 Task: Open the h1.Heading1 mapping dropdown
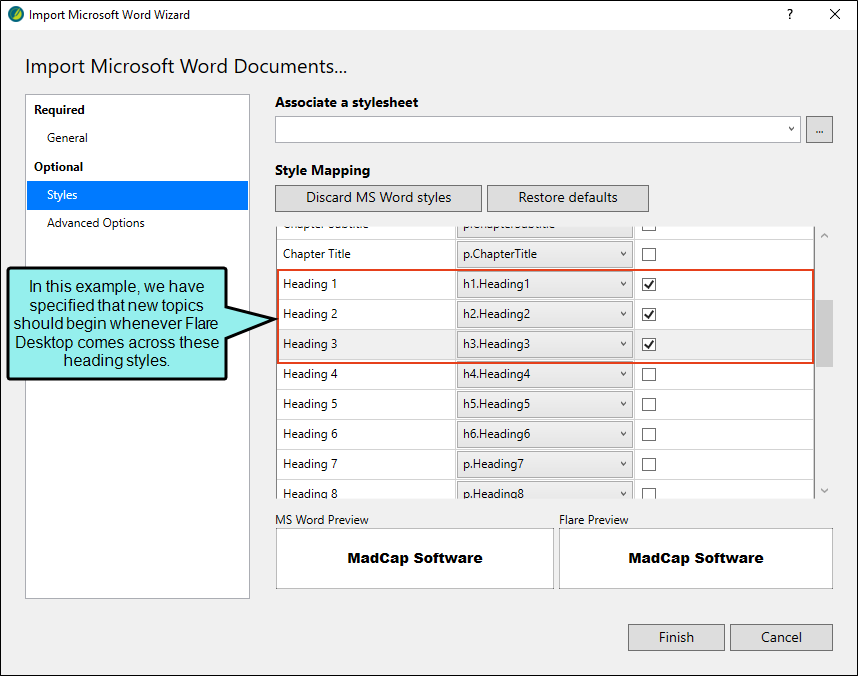pos(544,284)
